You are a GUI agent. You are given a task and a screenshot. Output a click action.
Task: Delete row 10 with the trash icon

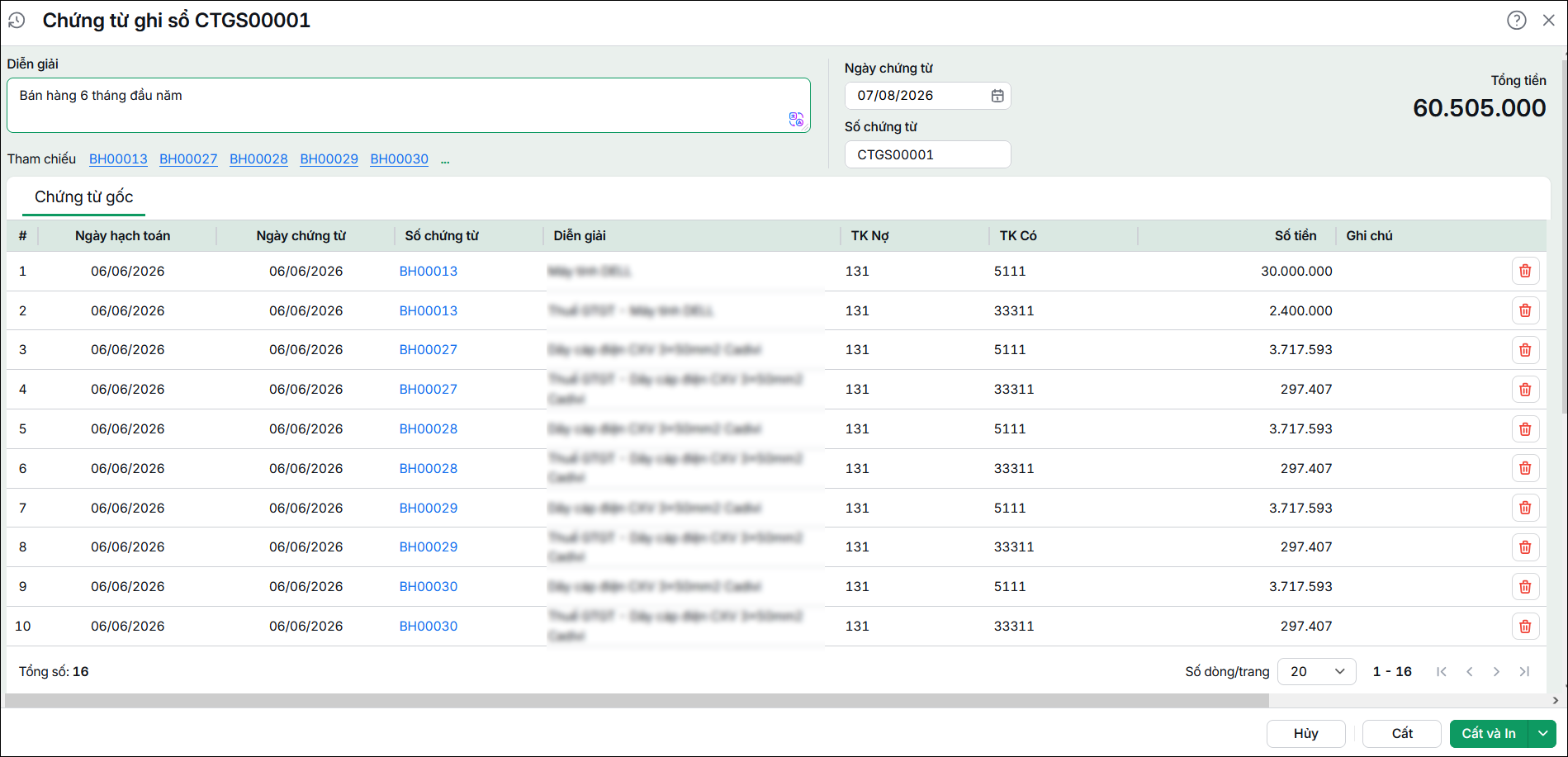(x=1525, y=627)
